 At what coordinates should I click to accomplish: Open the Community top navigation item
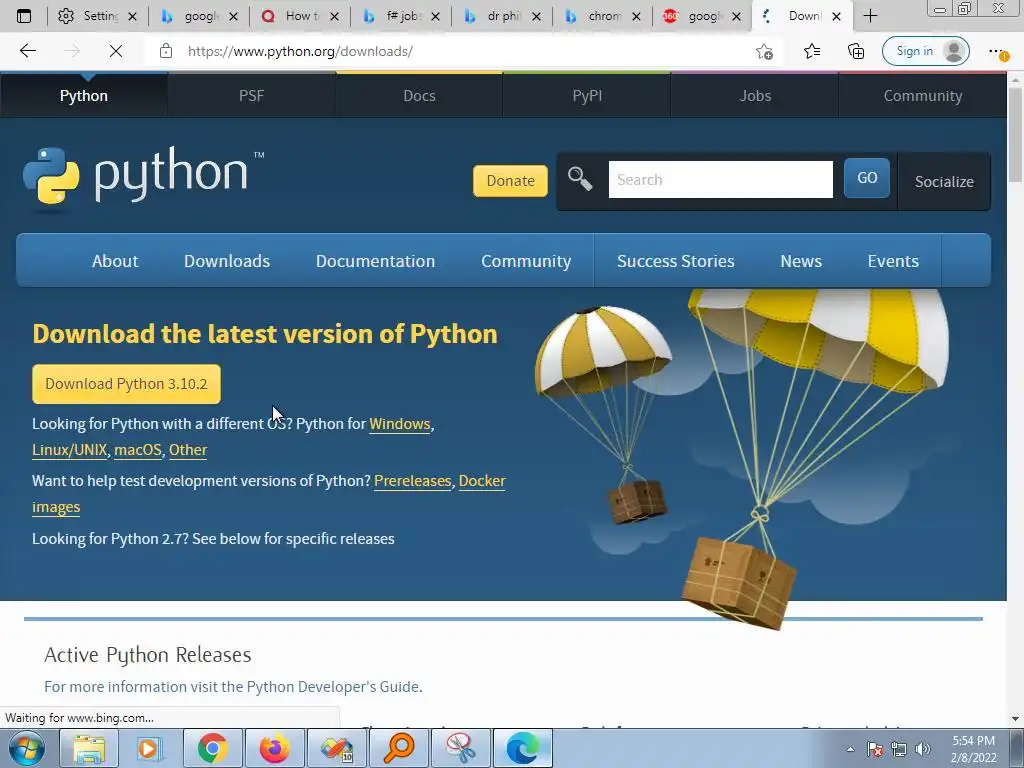(x=923, y=95)
